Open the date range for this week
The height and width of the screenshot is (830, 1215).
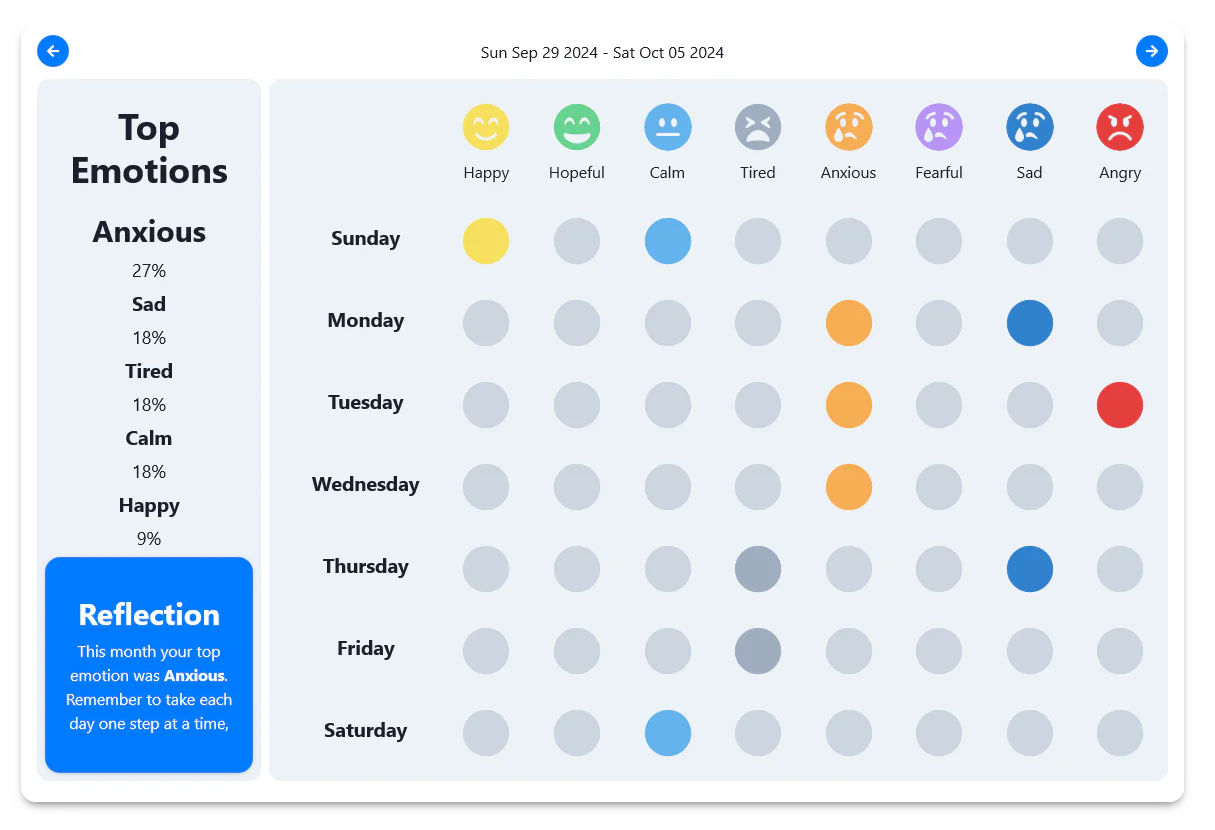(601, 52)
